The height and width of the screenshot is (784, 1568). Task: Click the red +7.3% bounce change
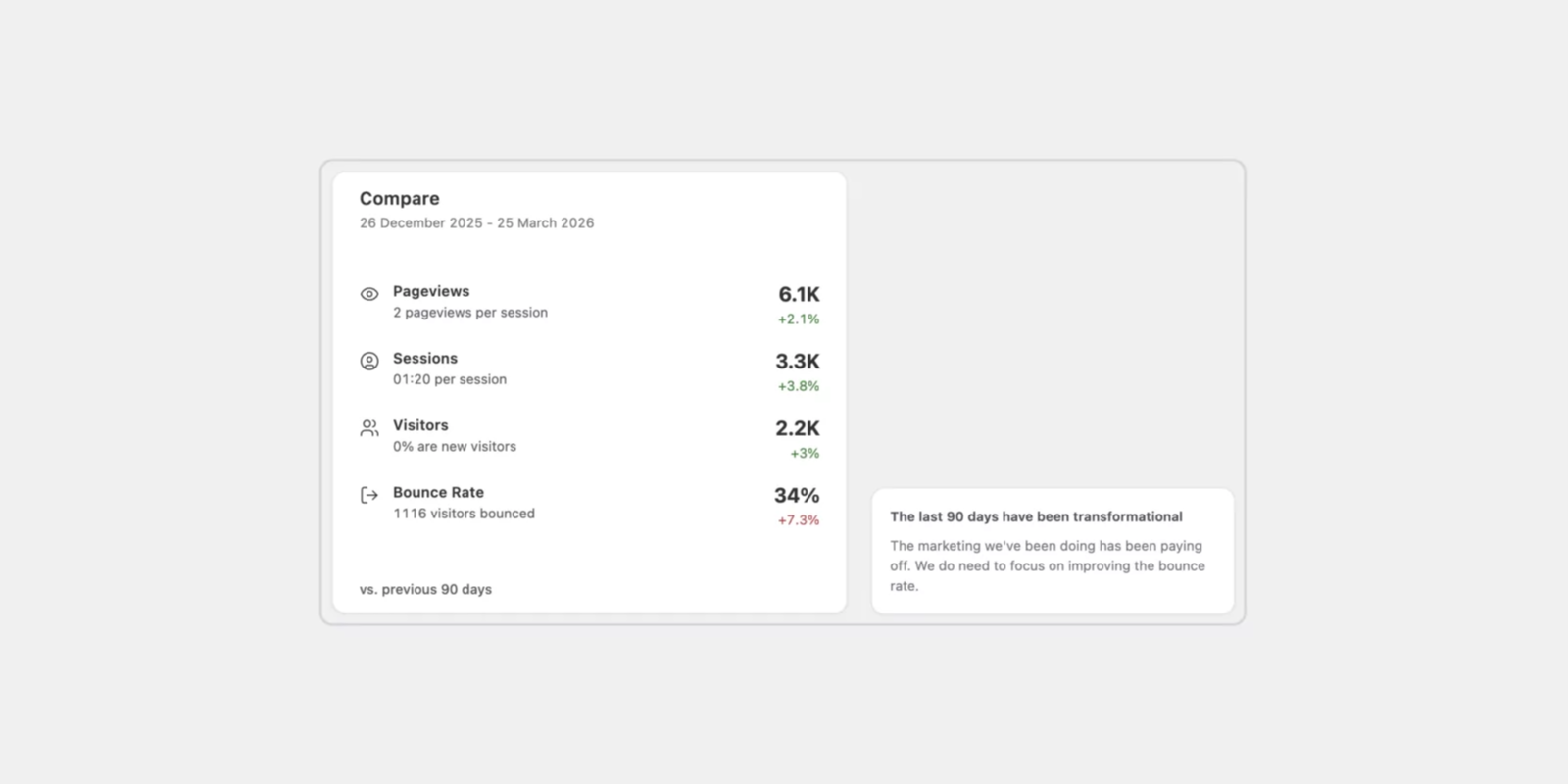pyautogui.click(x=799, y=520)
